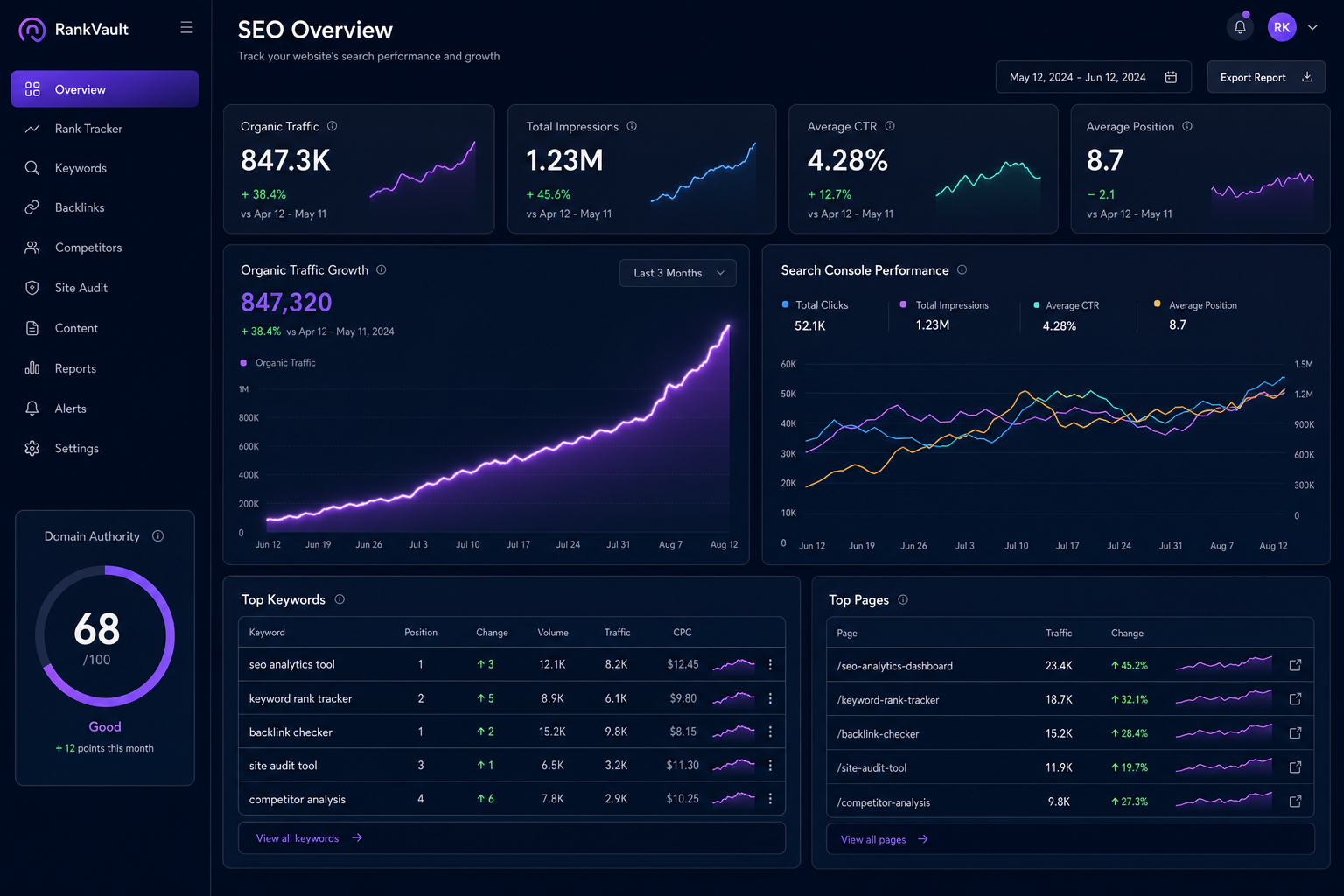Show info for Domain Authority

coord(158,536)
